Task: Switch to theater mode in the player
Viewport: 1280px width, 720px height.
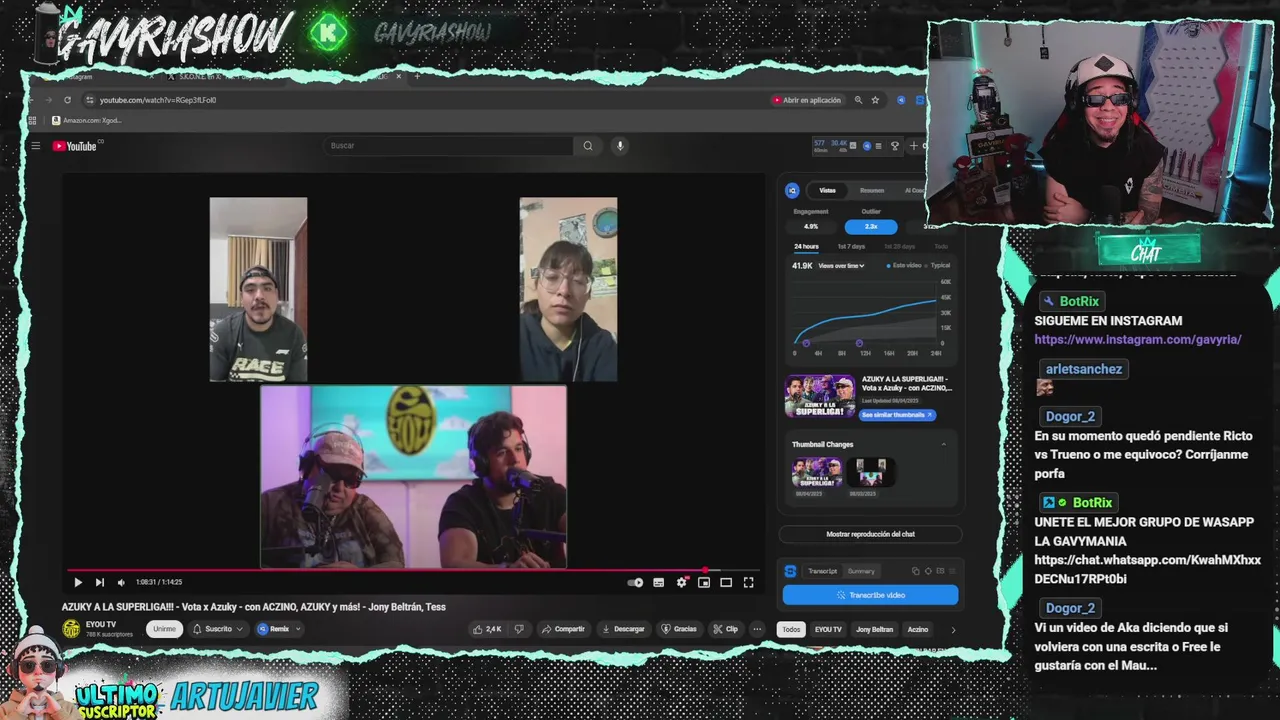Action: coord(726,582)
